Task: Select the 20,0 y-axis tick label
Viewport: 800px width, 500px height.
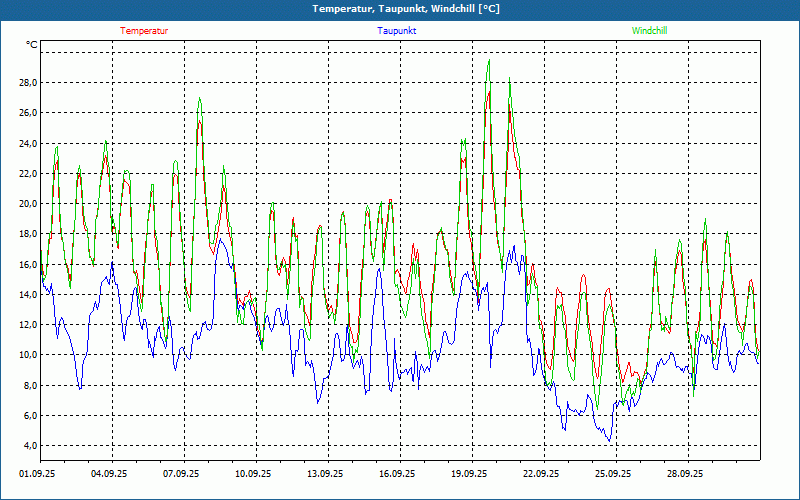Action: point(27,204)
